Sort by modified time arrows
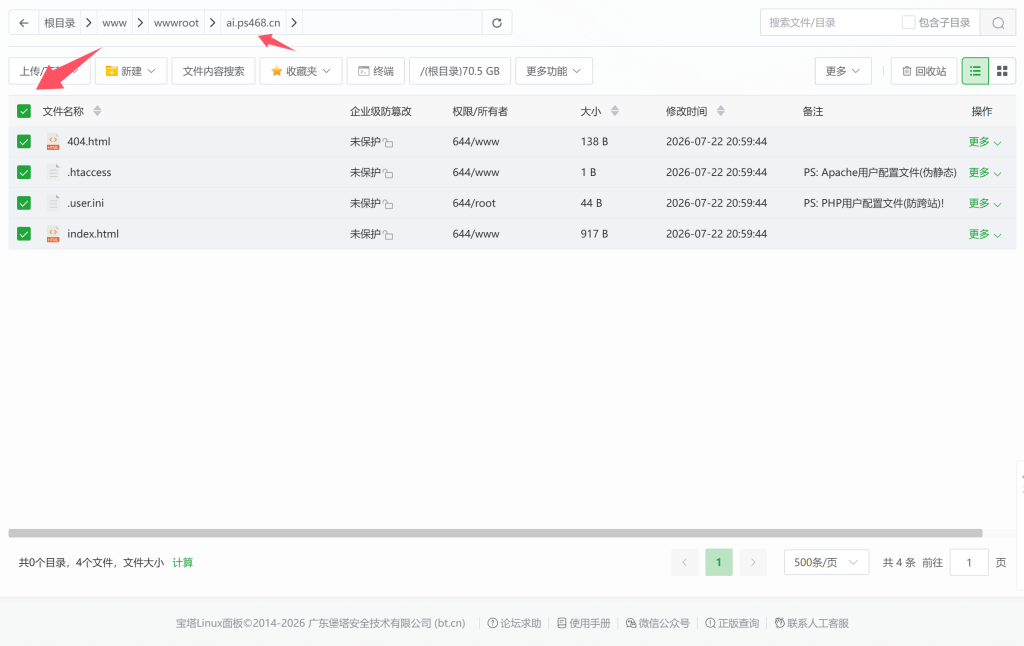 pyautogui.click(x=720, y=111)
